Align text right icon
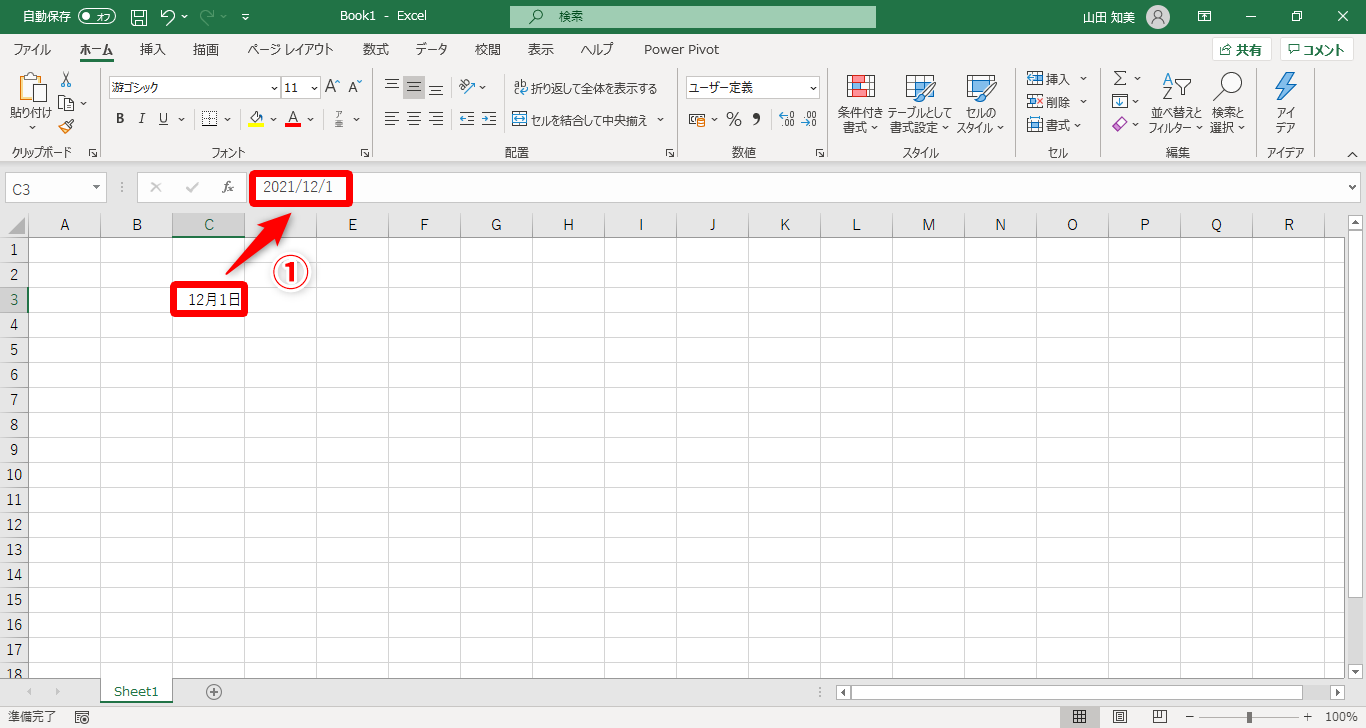The height and width of the screenshot is (728, 1366). click(x=436, y=119)
